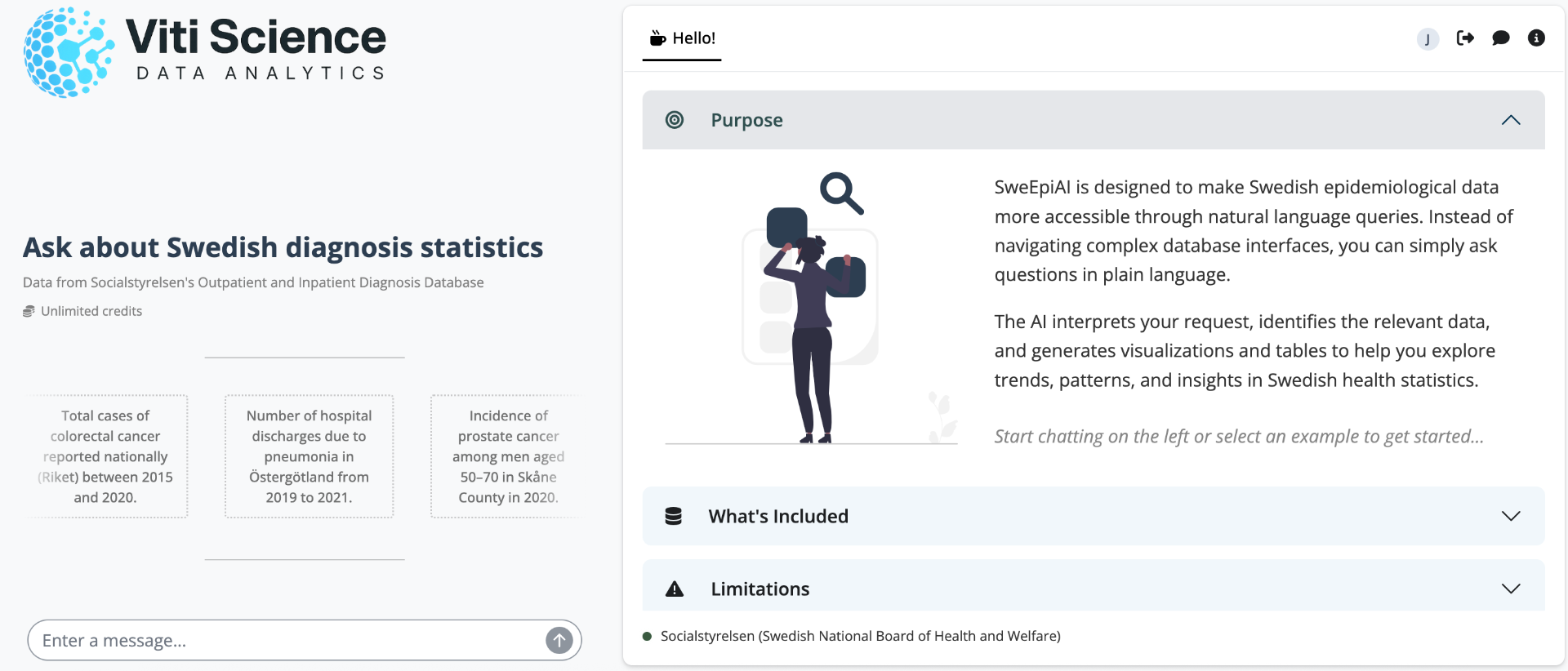Click the Unlimited credits label
The width and height of the screenshot is (1568, 671).
coord(91,311)
